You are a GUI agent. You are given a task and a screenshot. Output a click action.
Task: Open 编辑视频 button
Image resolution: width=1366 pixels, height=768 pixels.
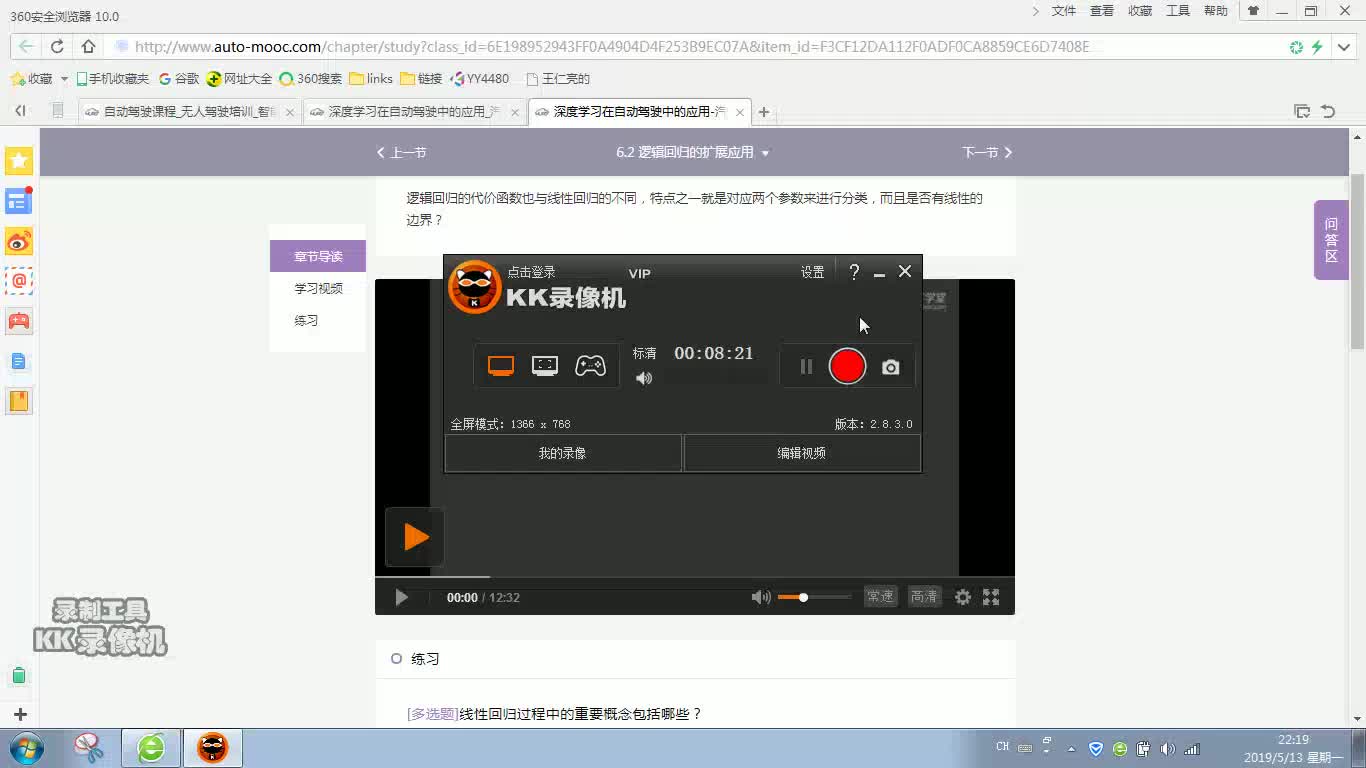(x=802, y=453)
